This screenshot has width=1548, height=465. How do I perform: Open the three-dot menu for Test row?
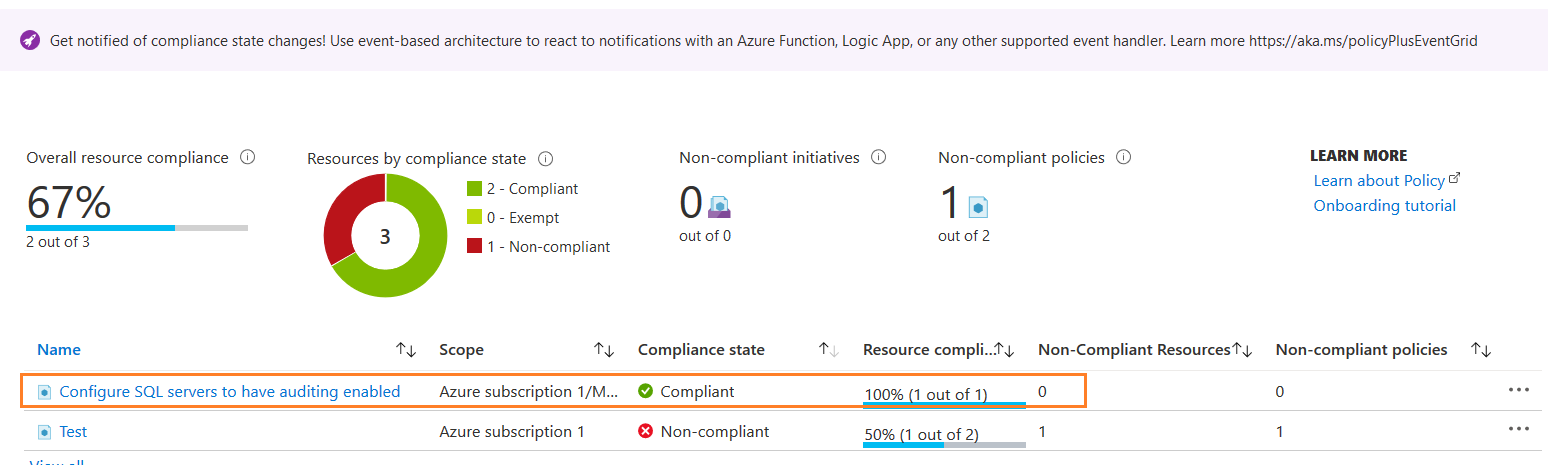pos(1518,429)
